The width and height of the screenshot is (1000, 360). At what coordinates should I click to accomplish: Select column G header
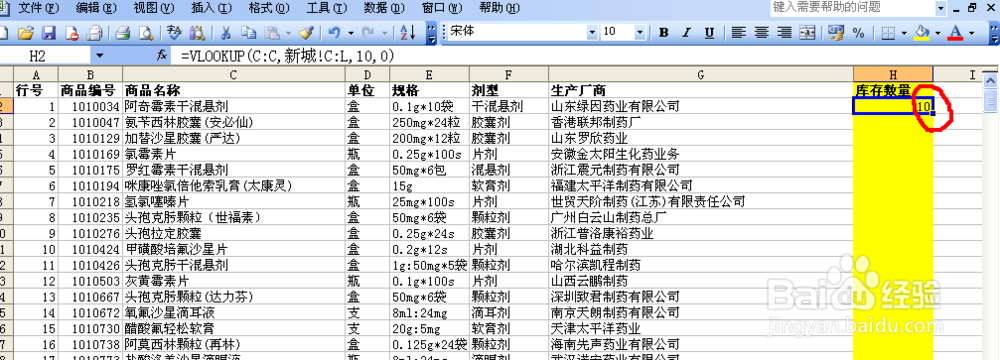click(701, 75)
